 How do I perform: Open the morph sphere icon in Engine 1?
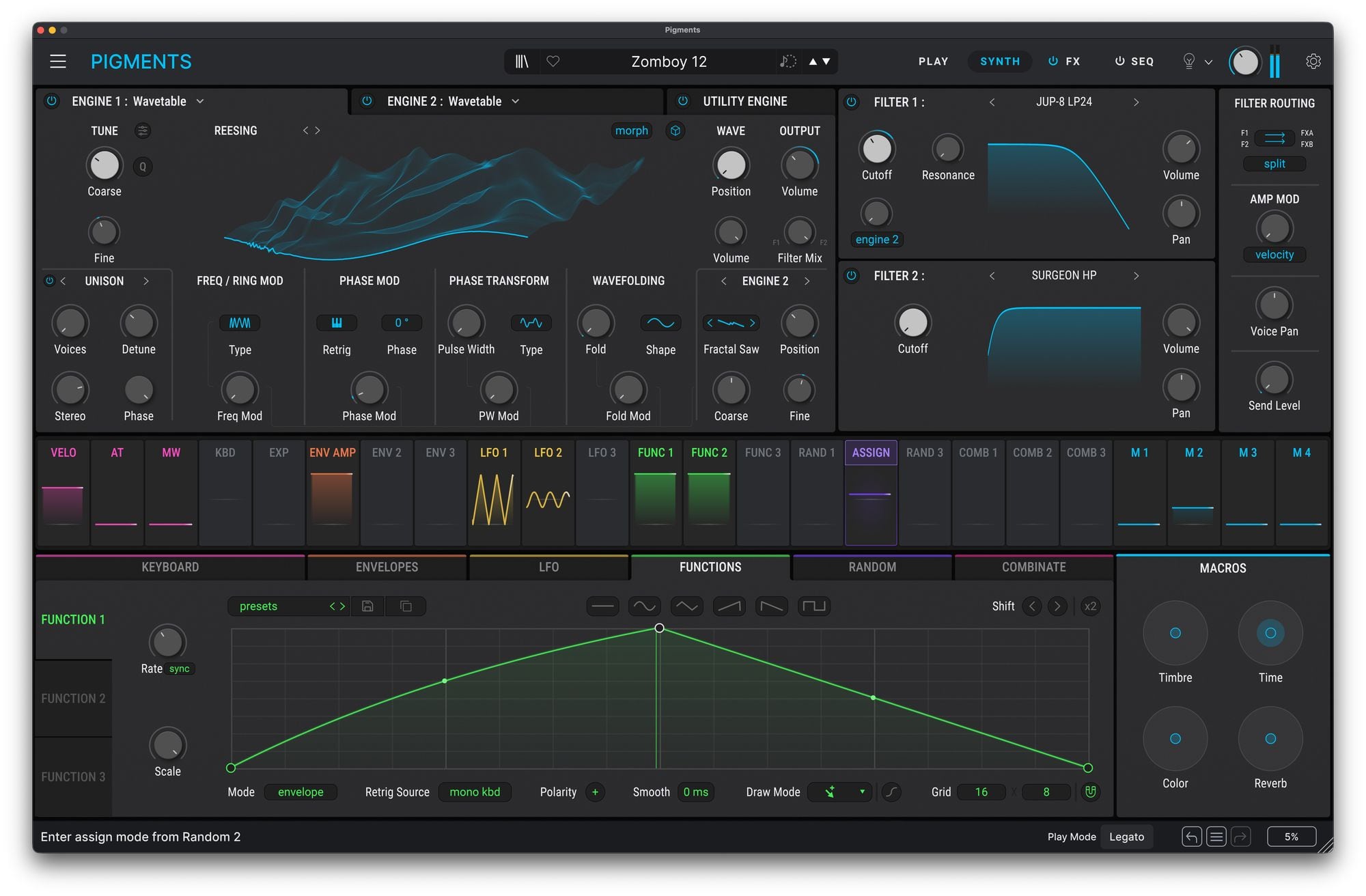point(675,130)
